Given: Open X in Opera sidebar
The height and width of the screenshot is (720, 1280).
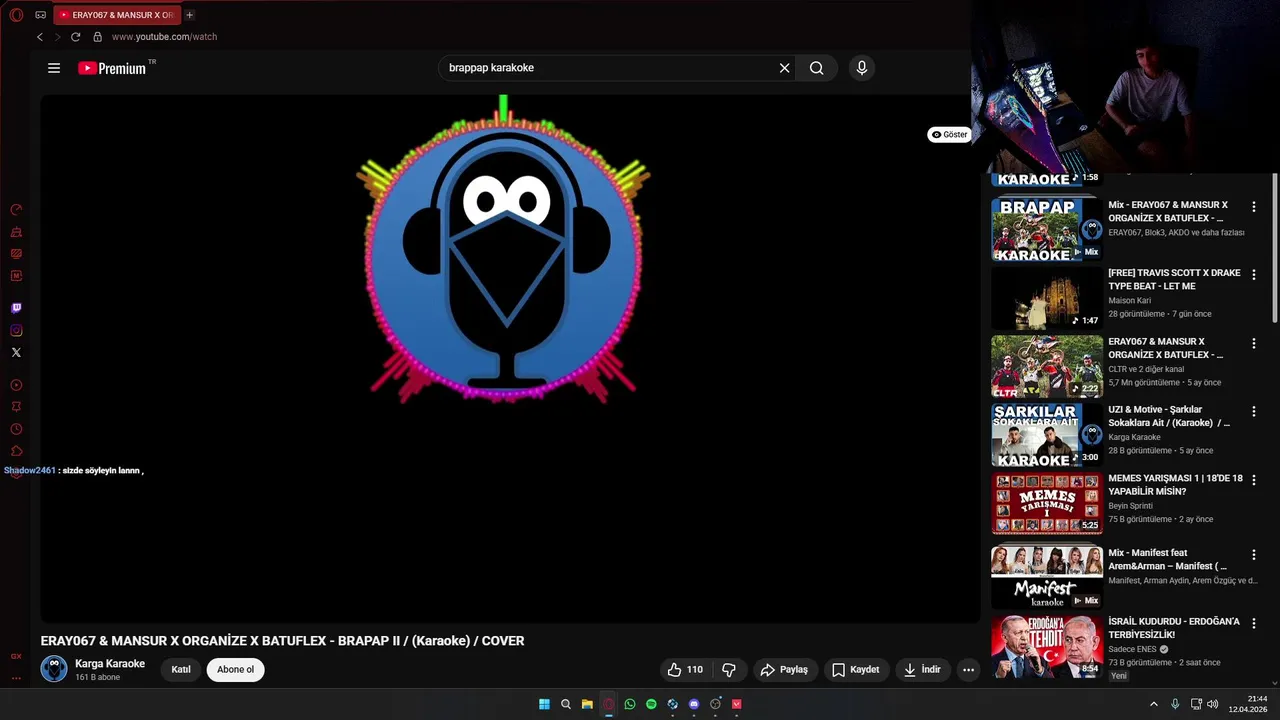Looking at the screenshot, I should (x=16, y=352).
